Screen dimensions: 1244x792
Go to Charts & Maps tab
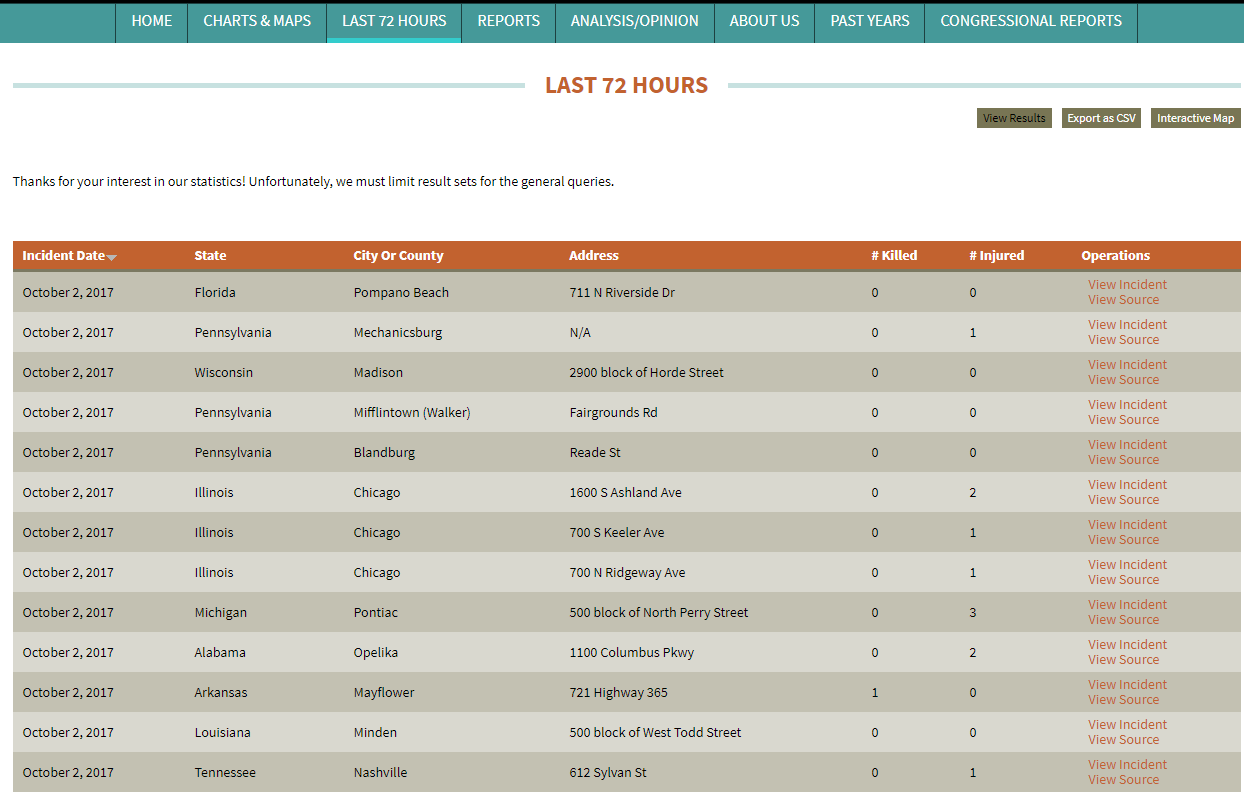point(257,21)
